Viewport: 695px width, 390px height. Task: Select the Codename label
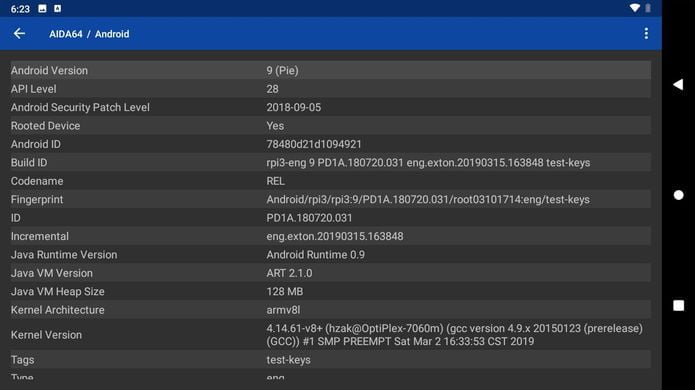pyautogui.click(x=37, y=181)
